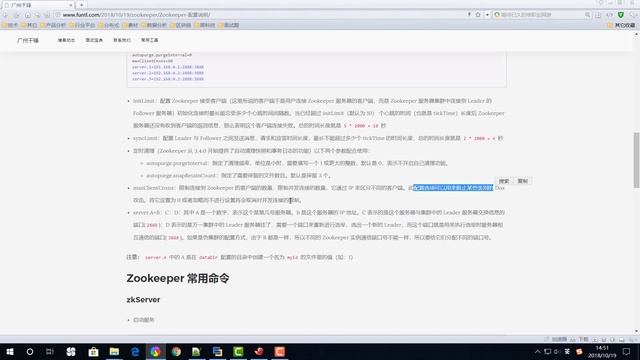
Task: Click the scrollbar up arrow
Action: 636,34
